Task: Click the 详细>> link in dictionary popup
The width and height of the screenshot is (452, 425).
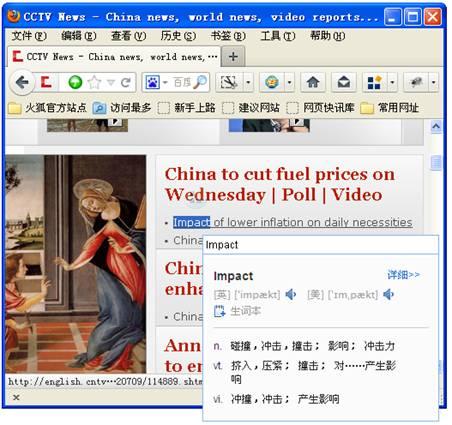Action: (x=403, y=275)
